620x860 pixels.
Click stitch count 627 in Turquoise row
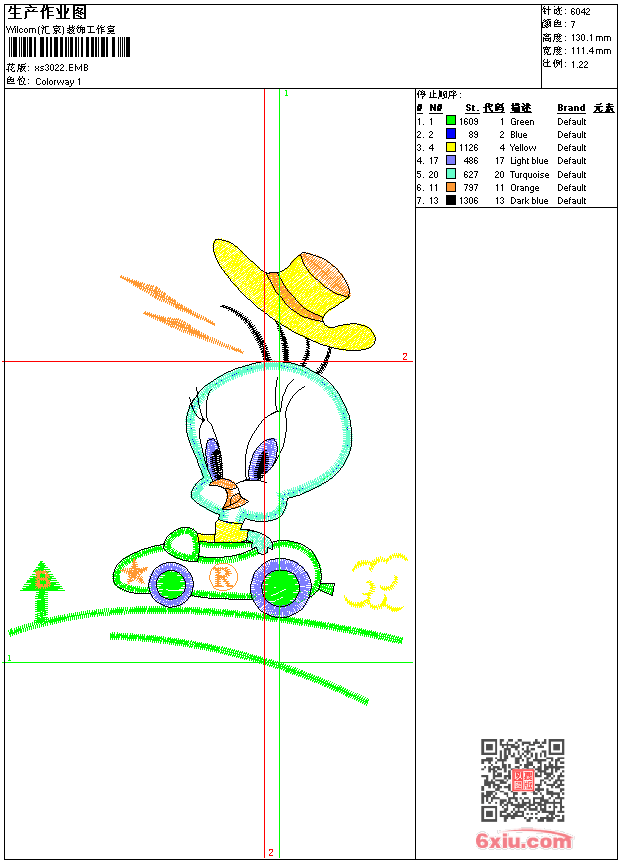[x=471, y=175]
